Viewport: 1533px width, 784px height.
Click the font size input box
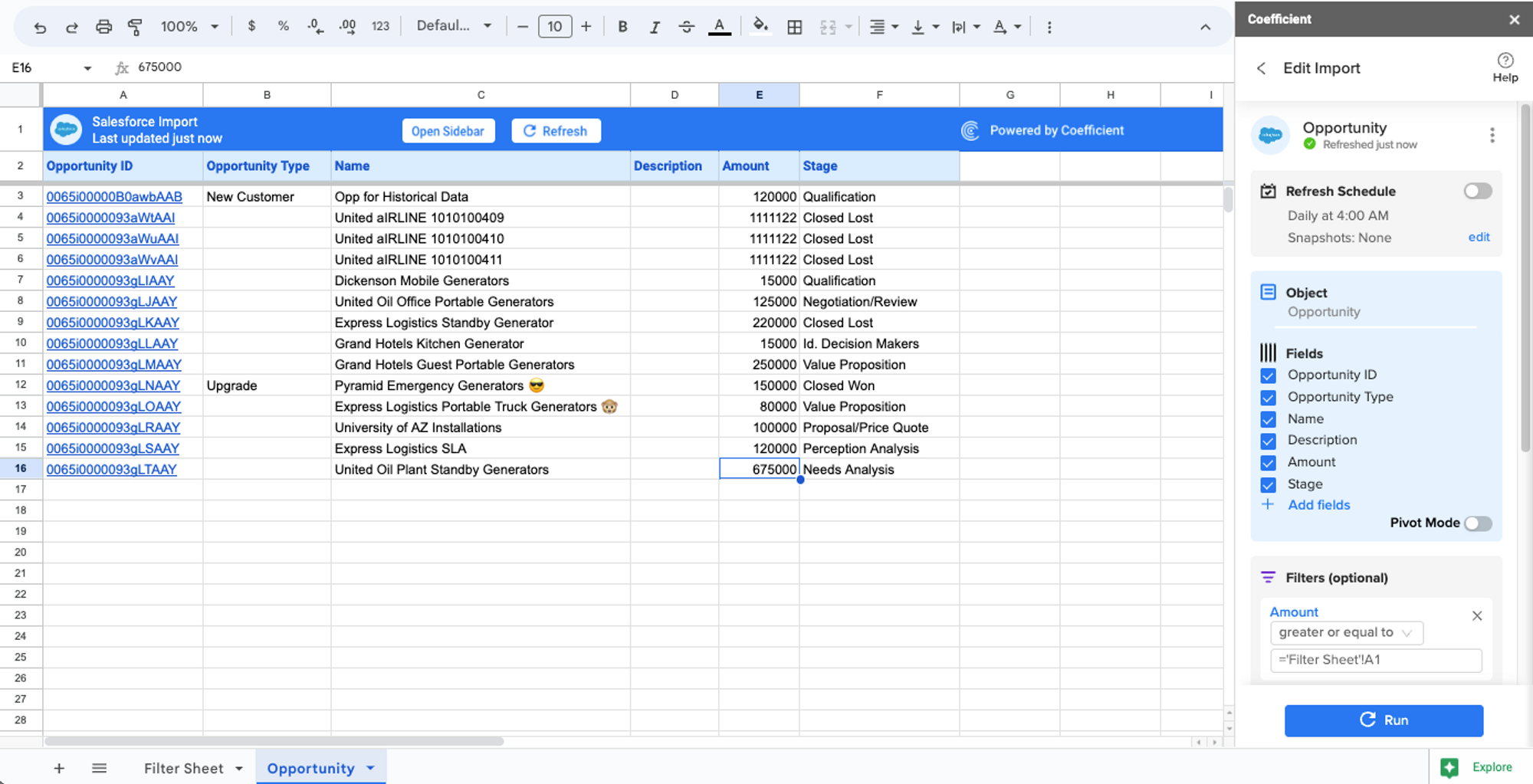[555, 27]
